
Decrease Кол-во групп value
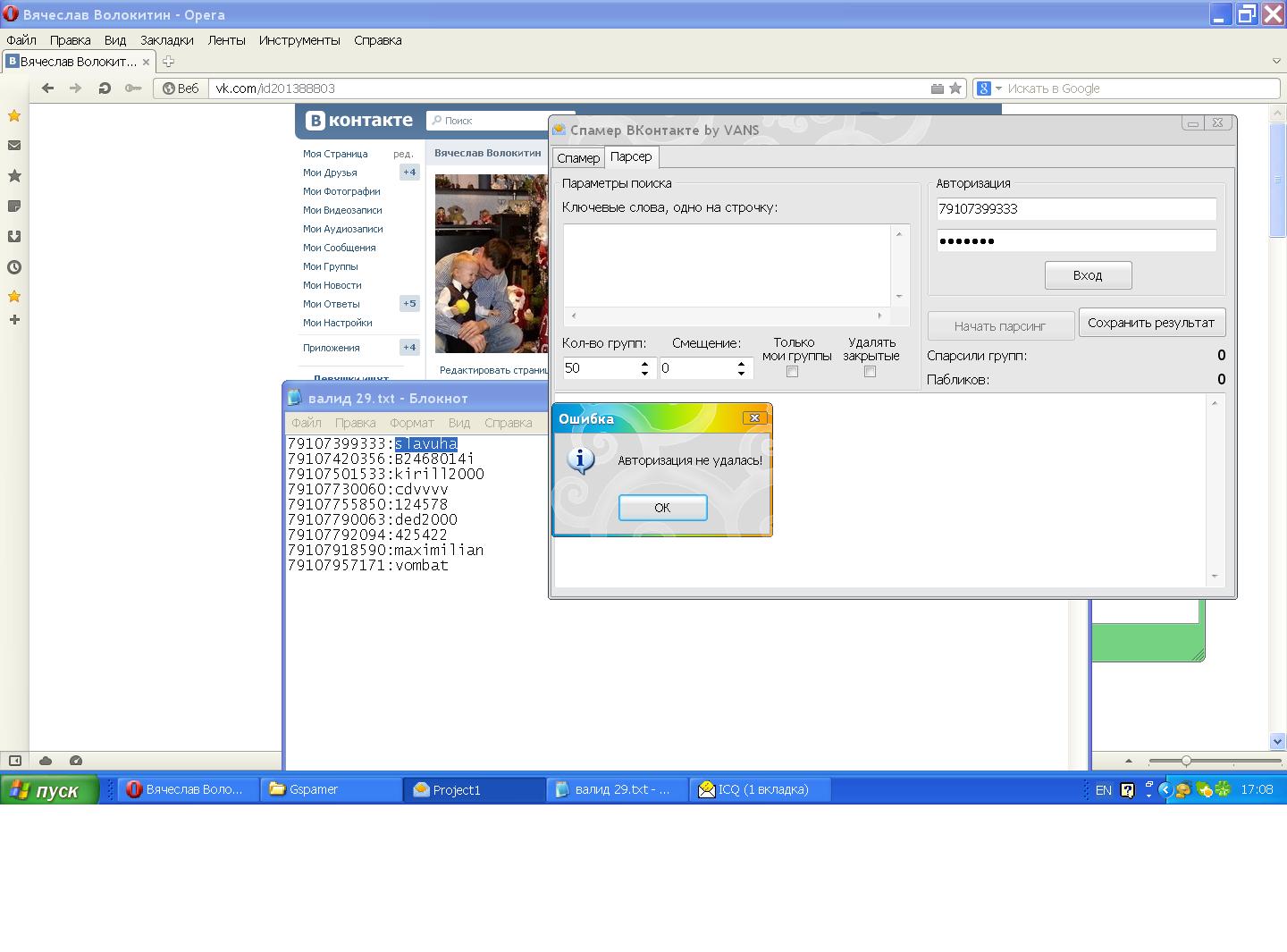pyautogui.click(x=644, y=373)
